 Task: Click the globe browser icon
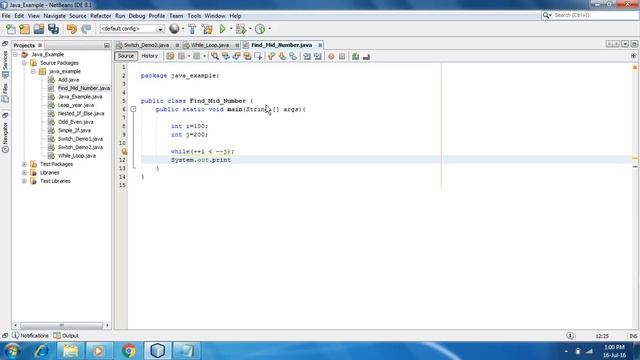coord(174,29)
